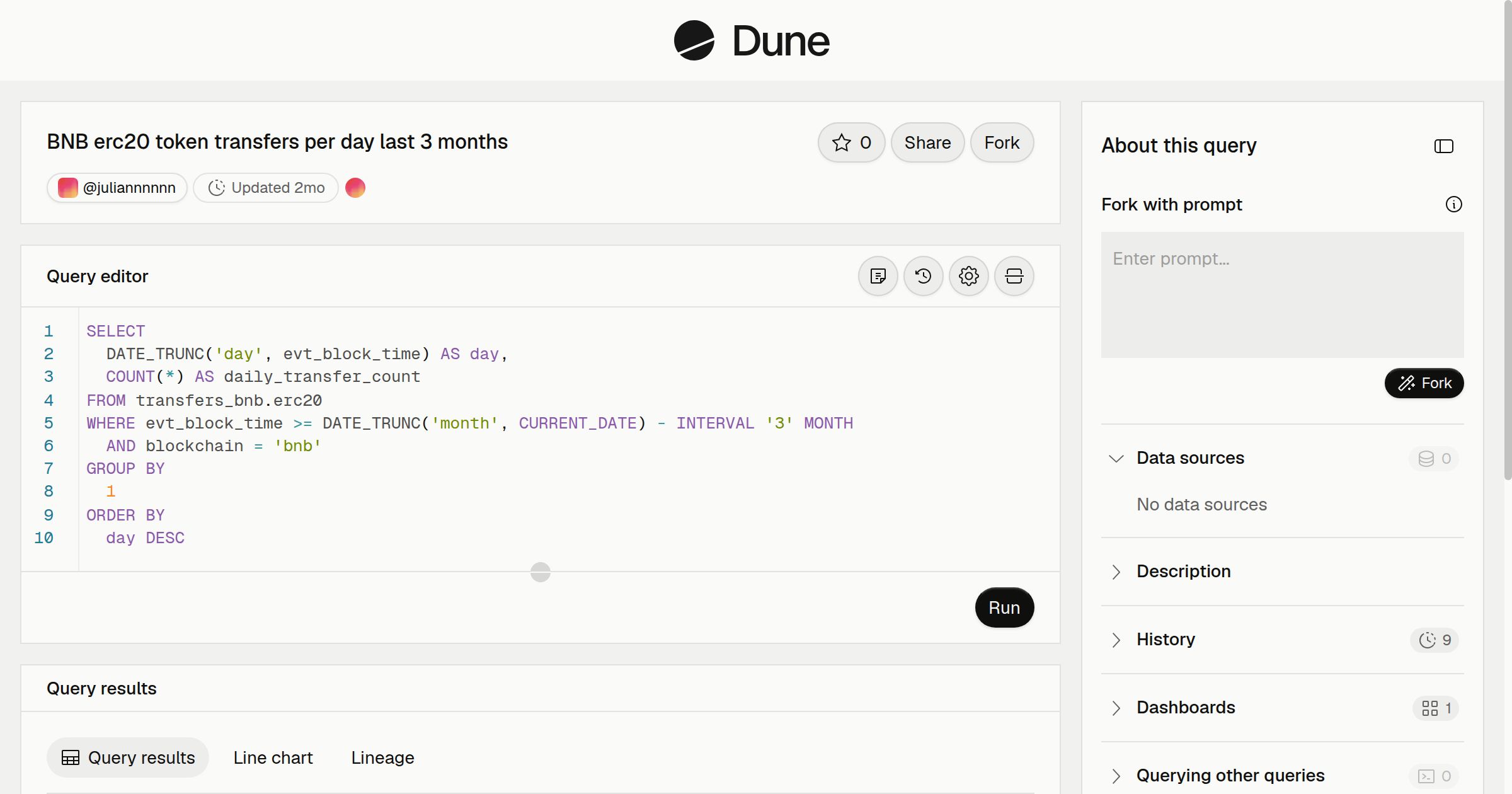Show Fork with prompt info icon
This screenshot has height=794, width=1512.
tap(1453, 204)
